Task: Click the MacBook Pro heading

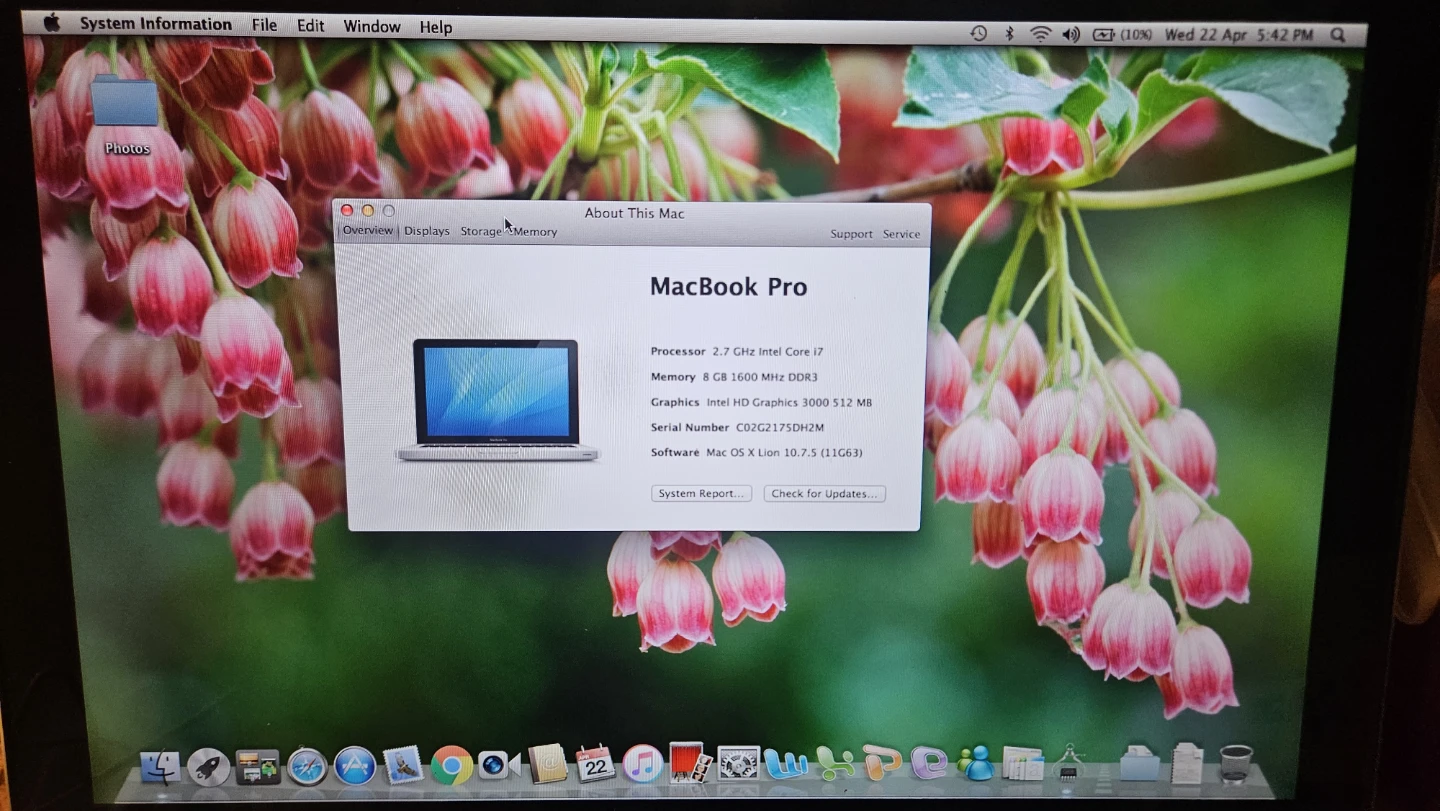Action: tap(728, 287)
